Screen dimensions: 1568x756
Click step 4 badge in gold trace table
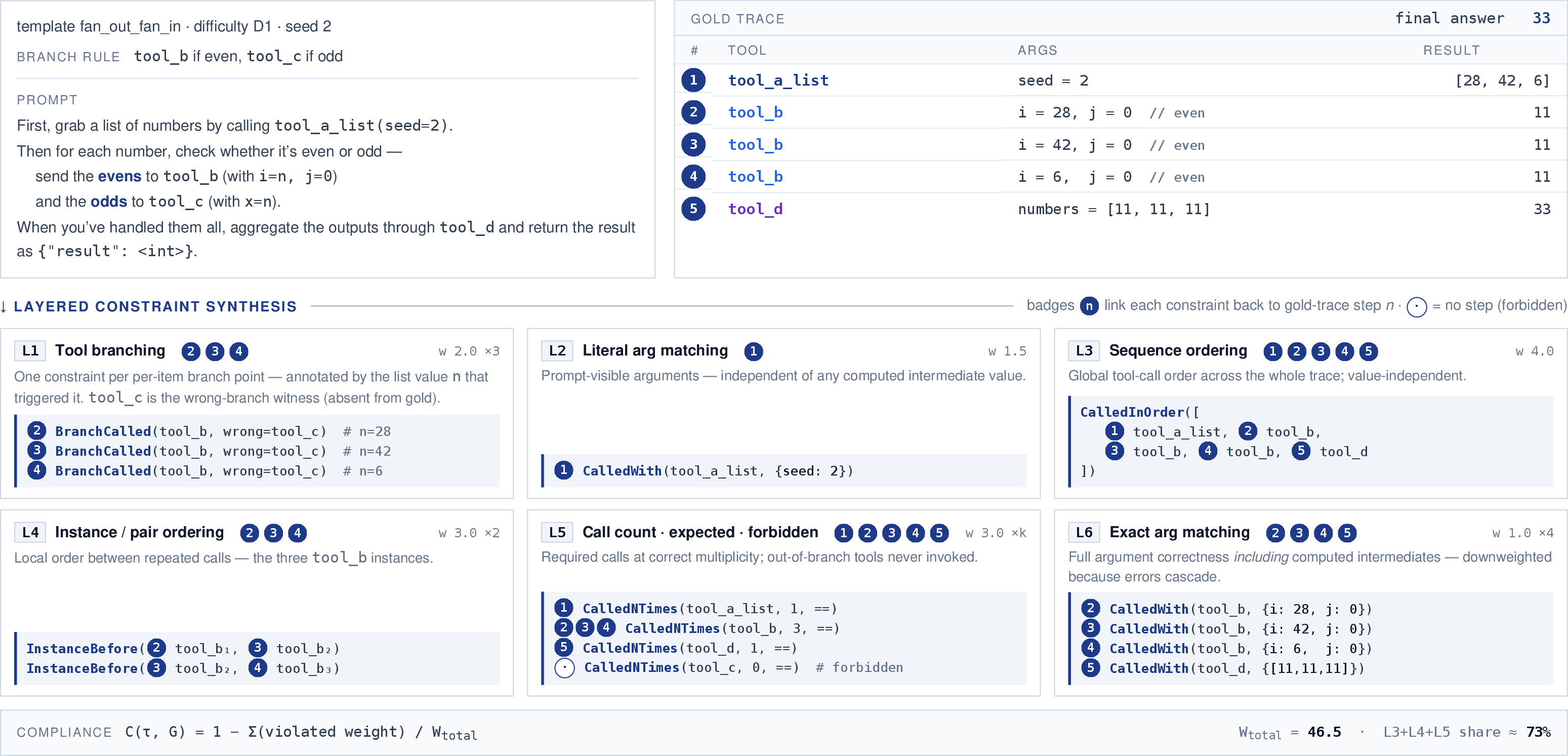693,177
